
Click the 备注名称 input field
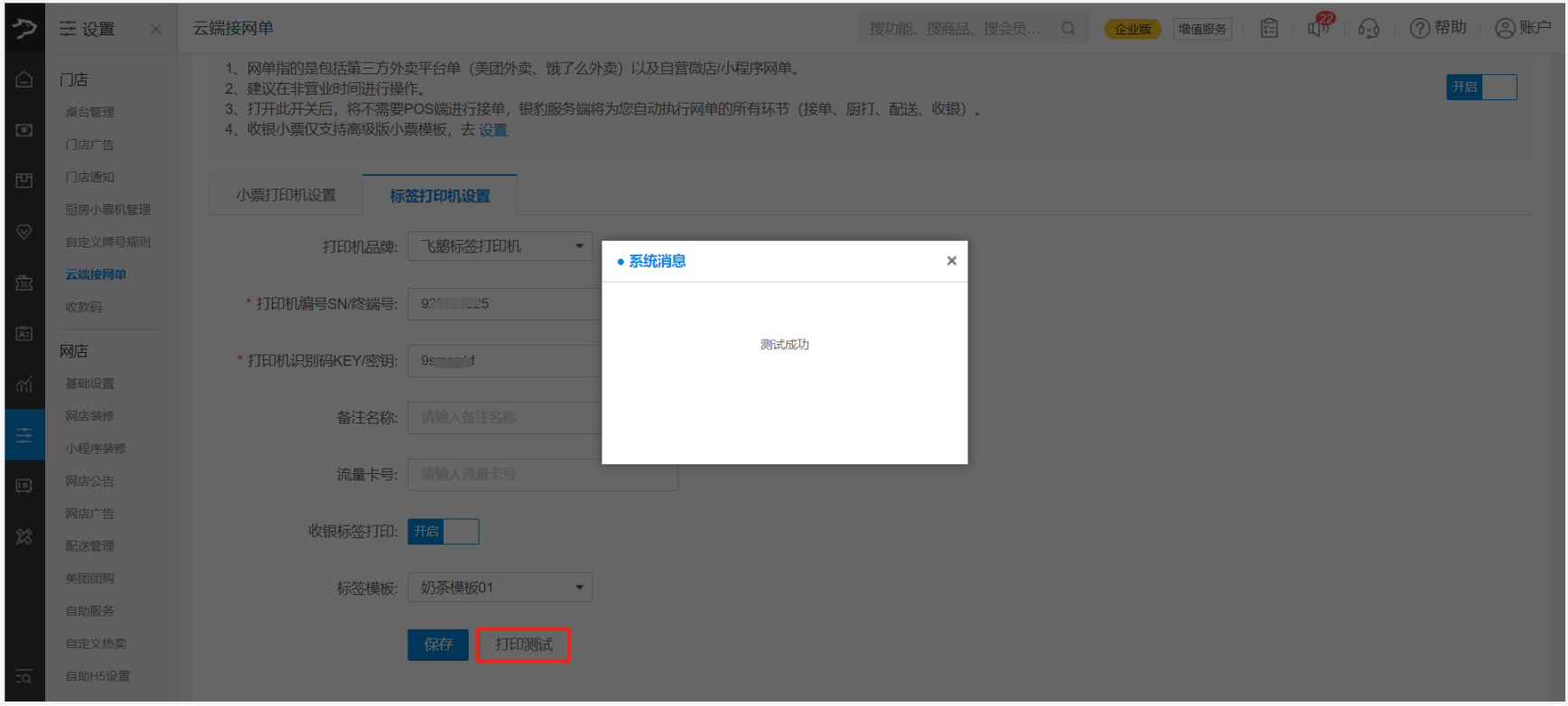[x=504, y=417]
